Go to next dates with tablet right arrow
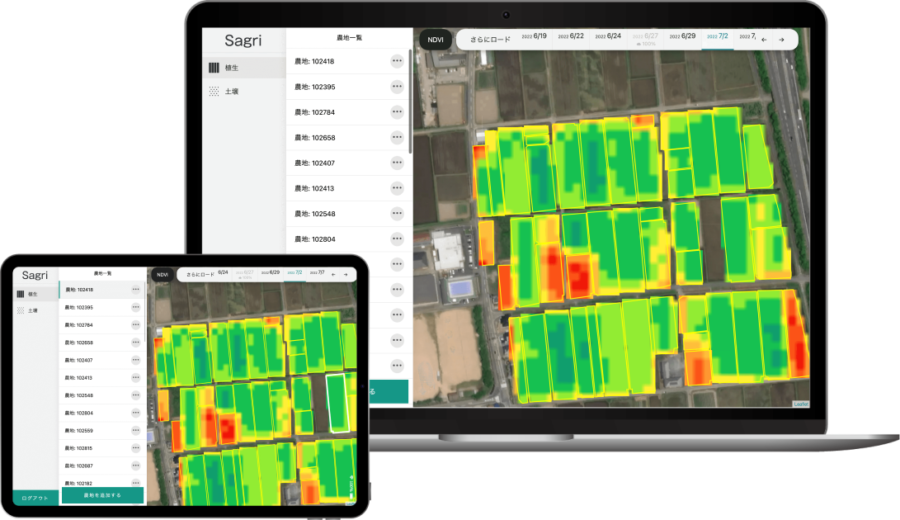 (346, 274)
